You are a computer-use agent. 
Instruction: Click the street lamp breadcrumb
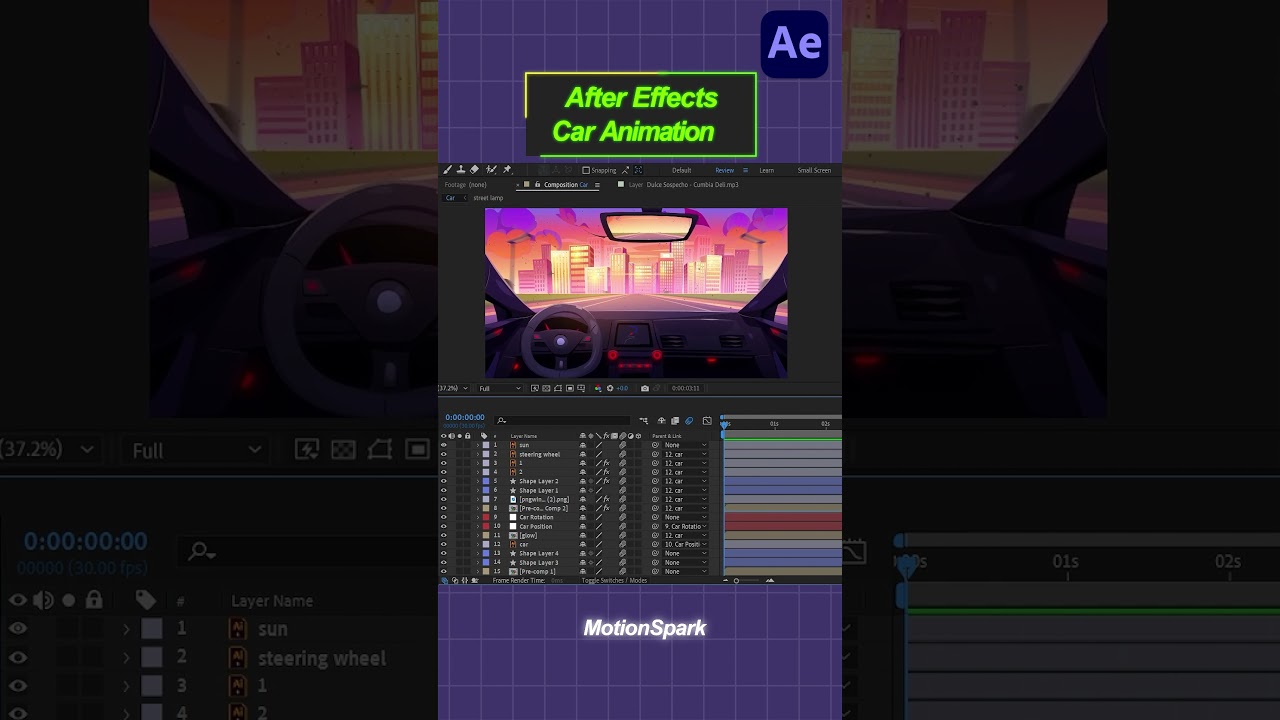click(x=488, y=198)
